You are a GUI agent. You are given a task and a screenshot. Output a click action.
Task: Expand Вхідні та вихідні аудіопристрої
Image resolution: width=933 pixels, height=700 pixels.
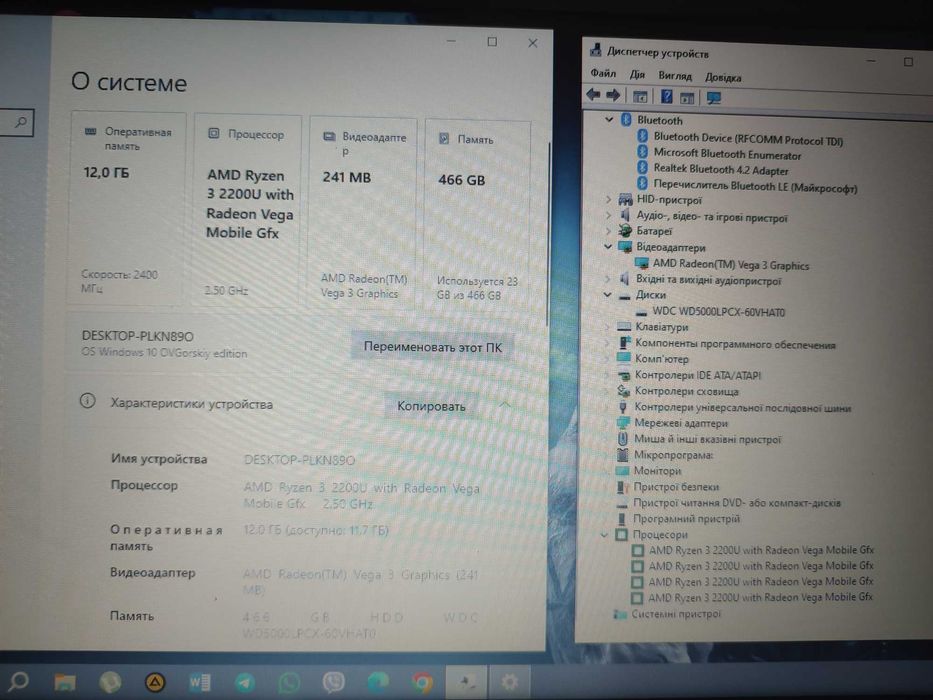pos(608,279)
